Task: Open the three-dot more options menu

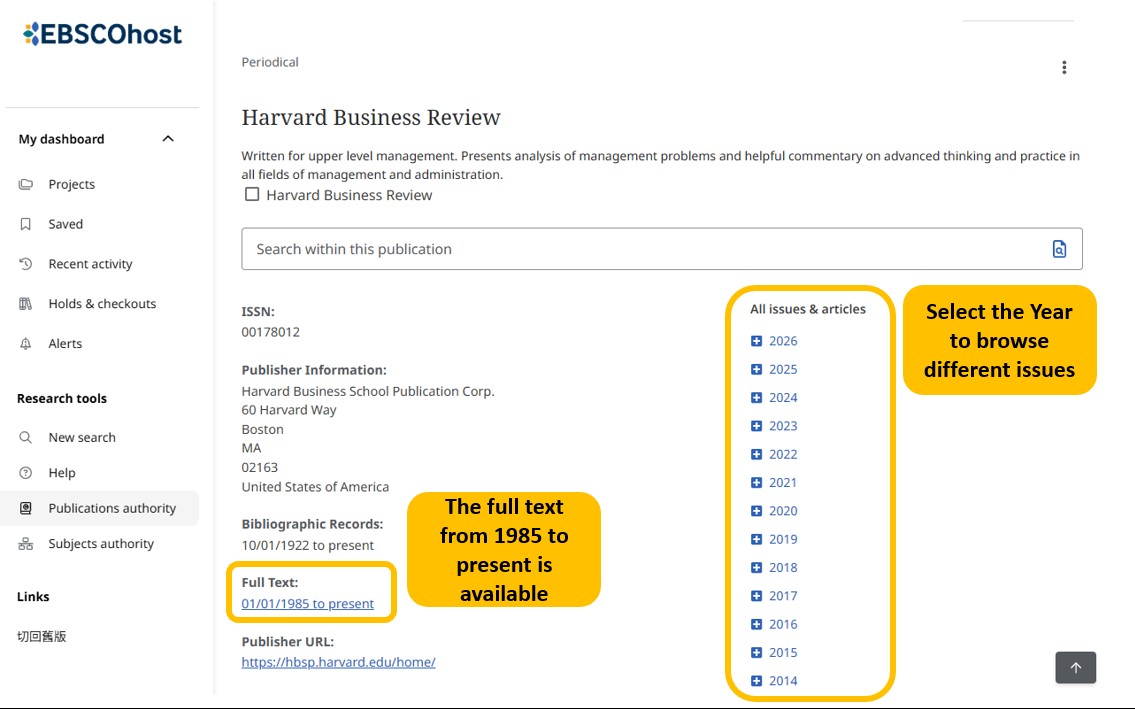Action: click(x=1064, y=67)
